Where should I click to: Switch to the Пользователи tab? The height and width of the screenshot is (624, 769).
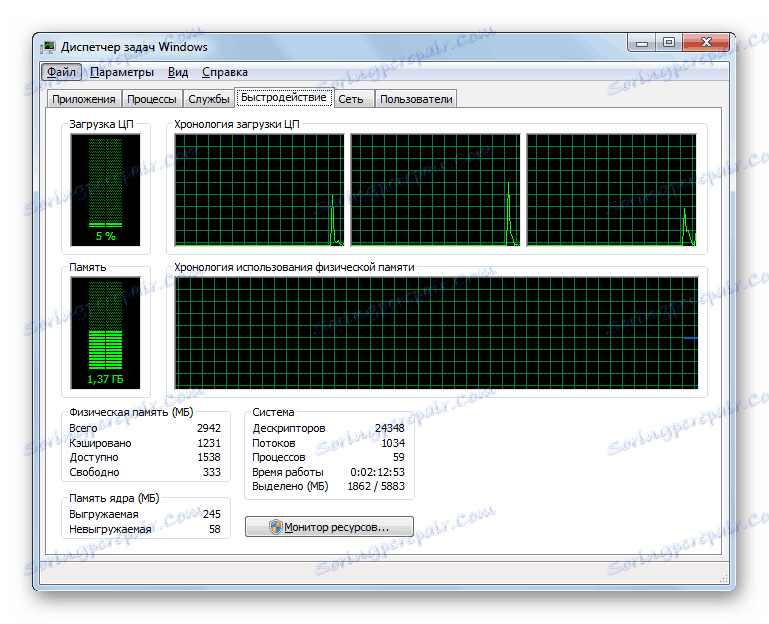coord(416,99)
